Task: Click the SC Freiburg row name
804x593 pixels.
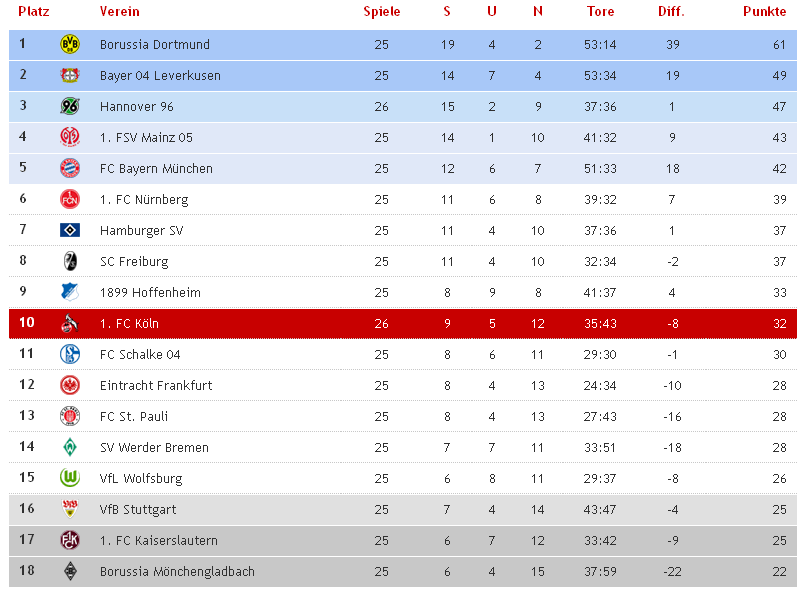Action: coord(134,262)
